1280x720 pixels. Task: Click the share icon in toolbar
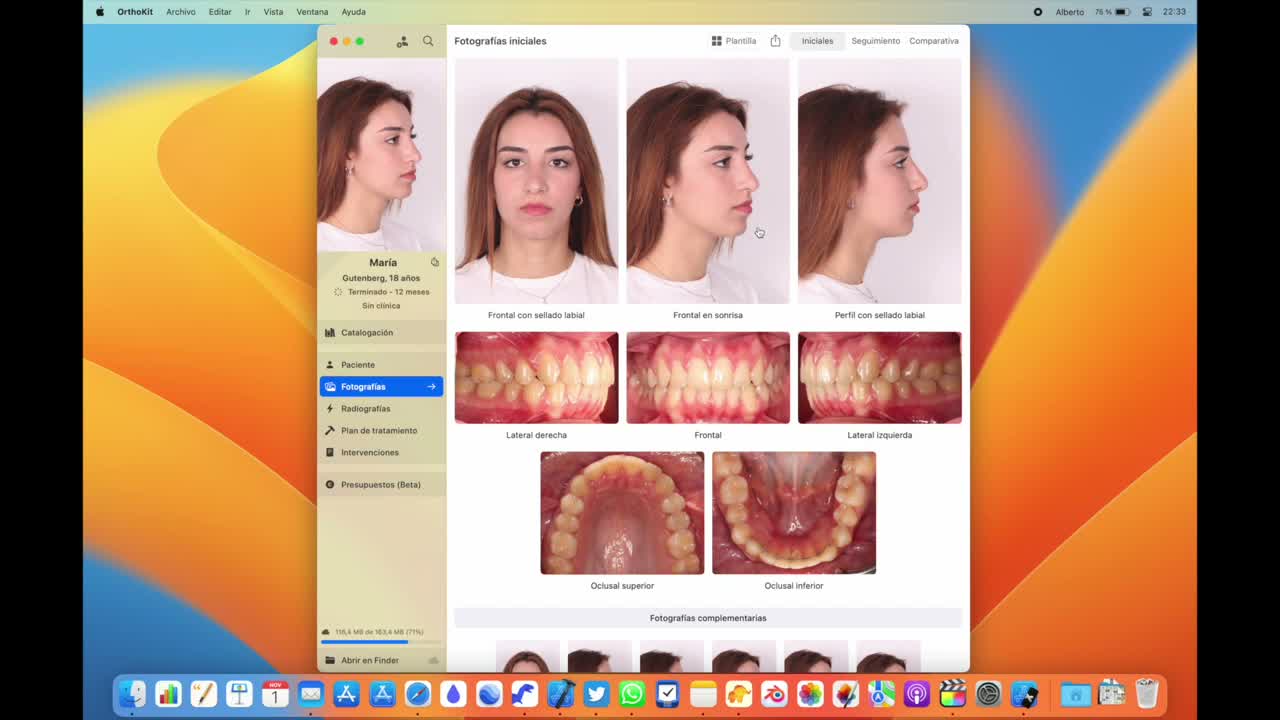click(775, 41)
